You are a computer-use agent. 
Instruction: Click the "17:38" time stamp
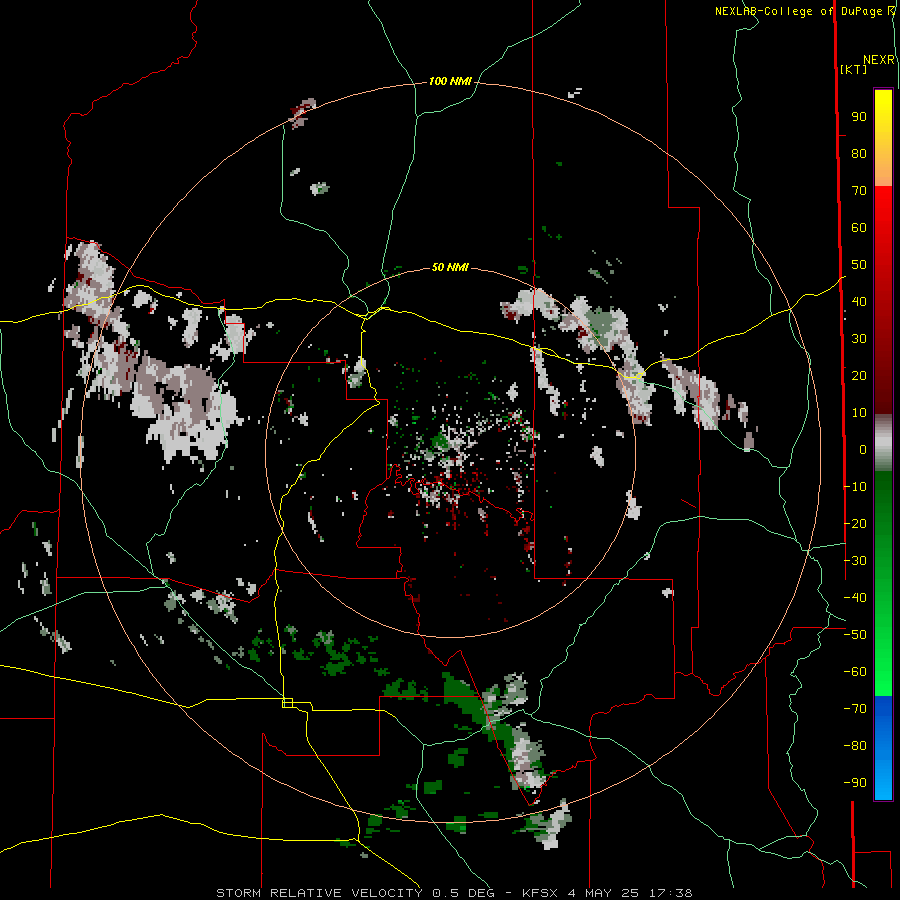671,893
